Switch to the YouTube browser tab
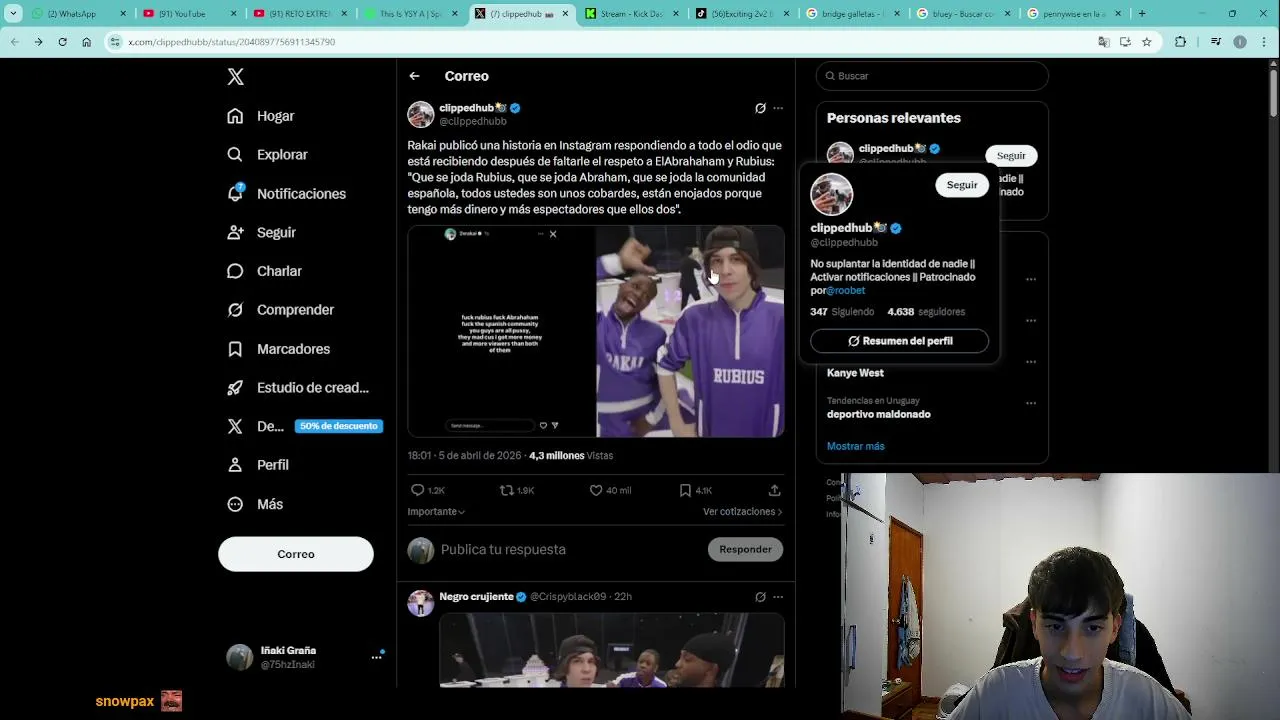 tap(188, 14)
